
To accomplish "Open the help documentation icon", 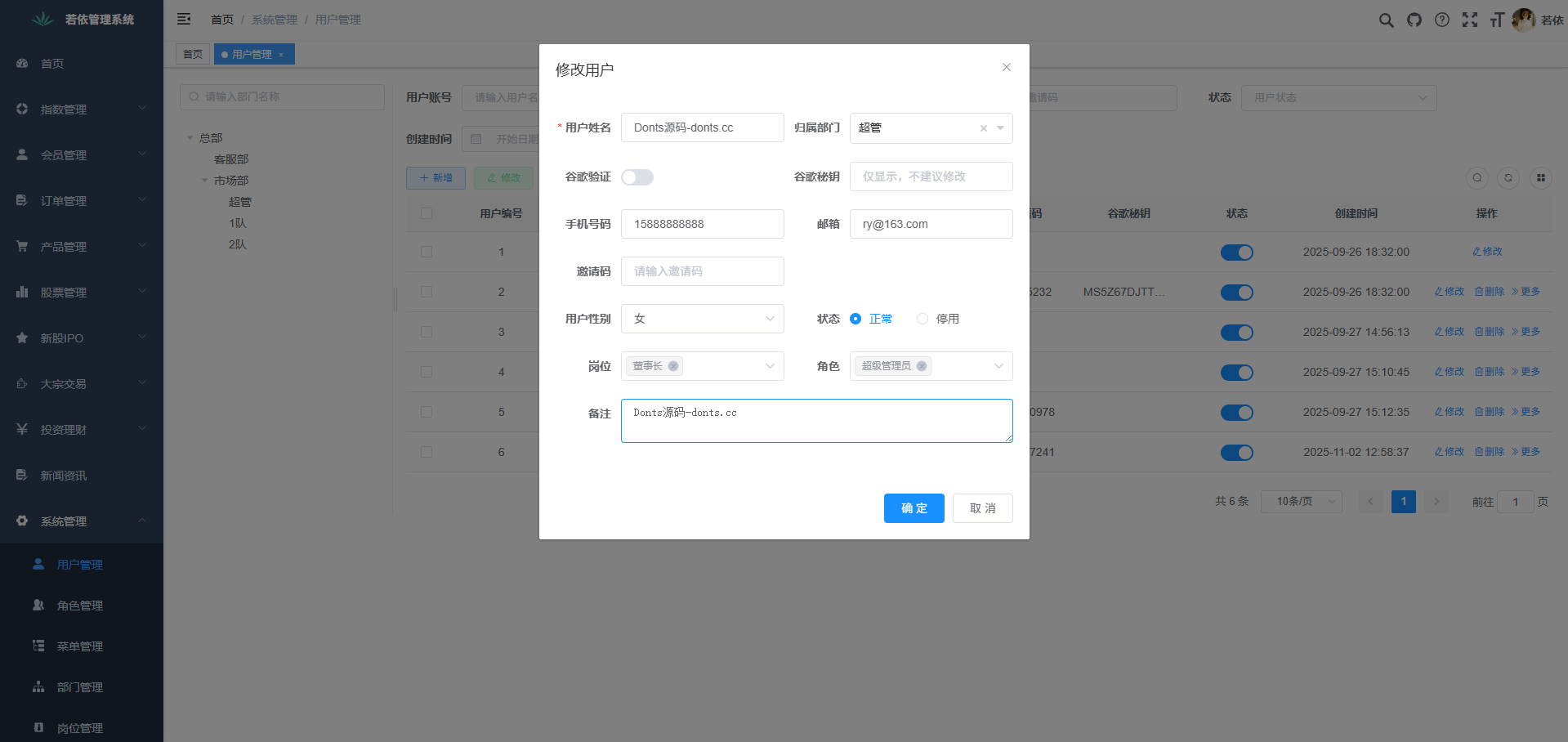I will click(1442, 20).
